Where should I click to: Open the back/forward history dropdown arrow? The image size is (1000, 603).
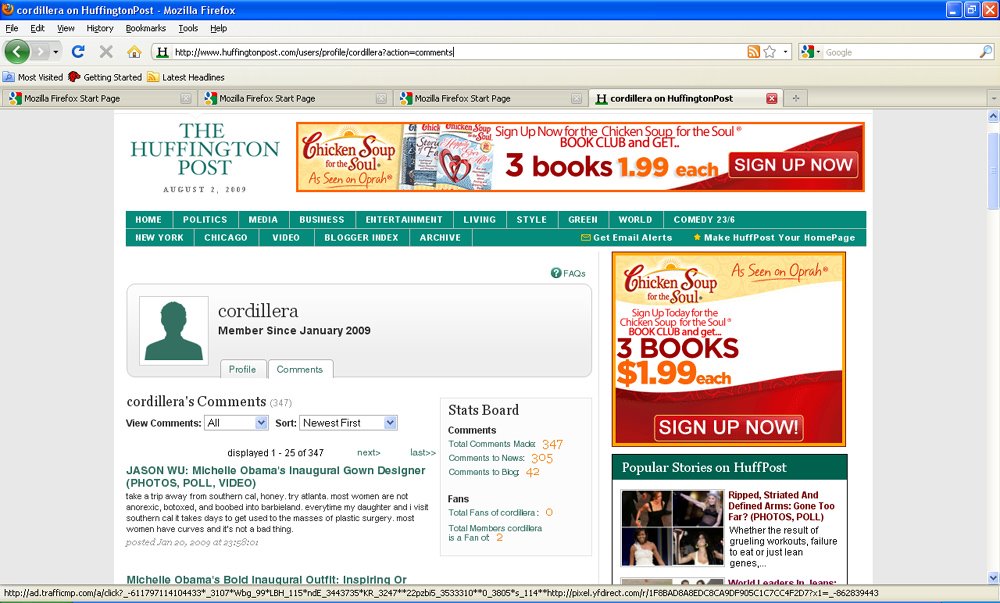(x=56, y=52)
